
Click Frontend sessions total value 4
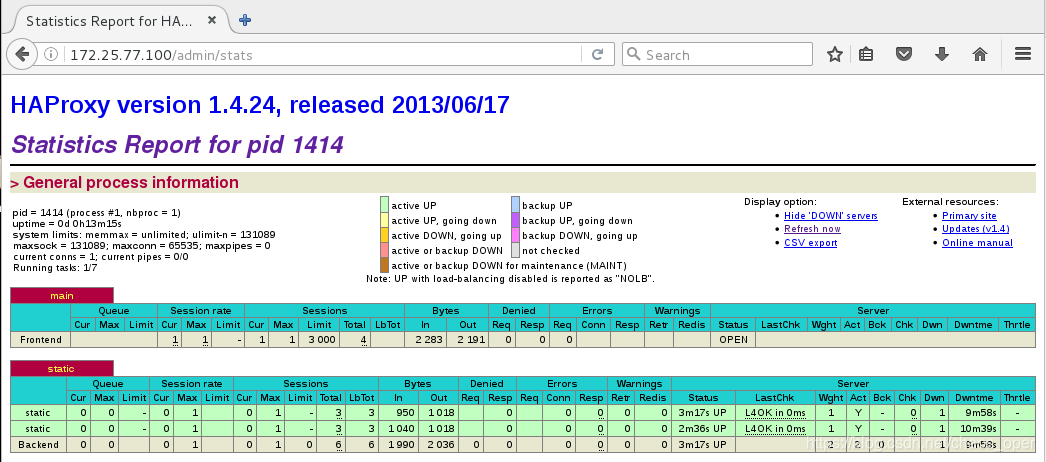364,340
